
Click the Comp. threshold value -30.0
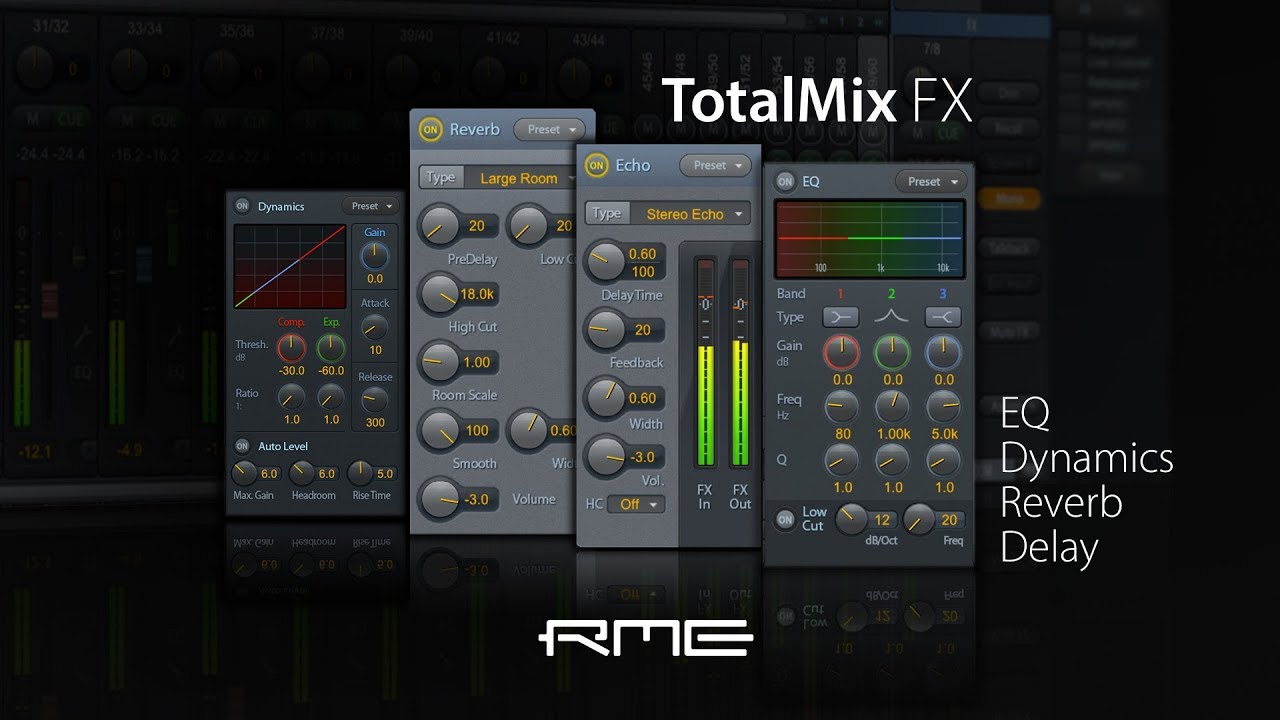pyautogui.click(x=291, y=371)
